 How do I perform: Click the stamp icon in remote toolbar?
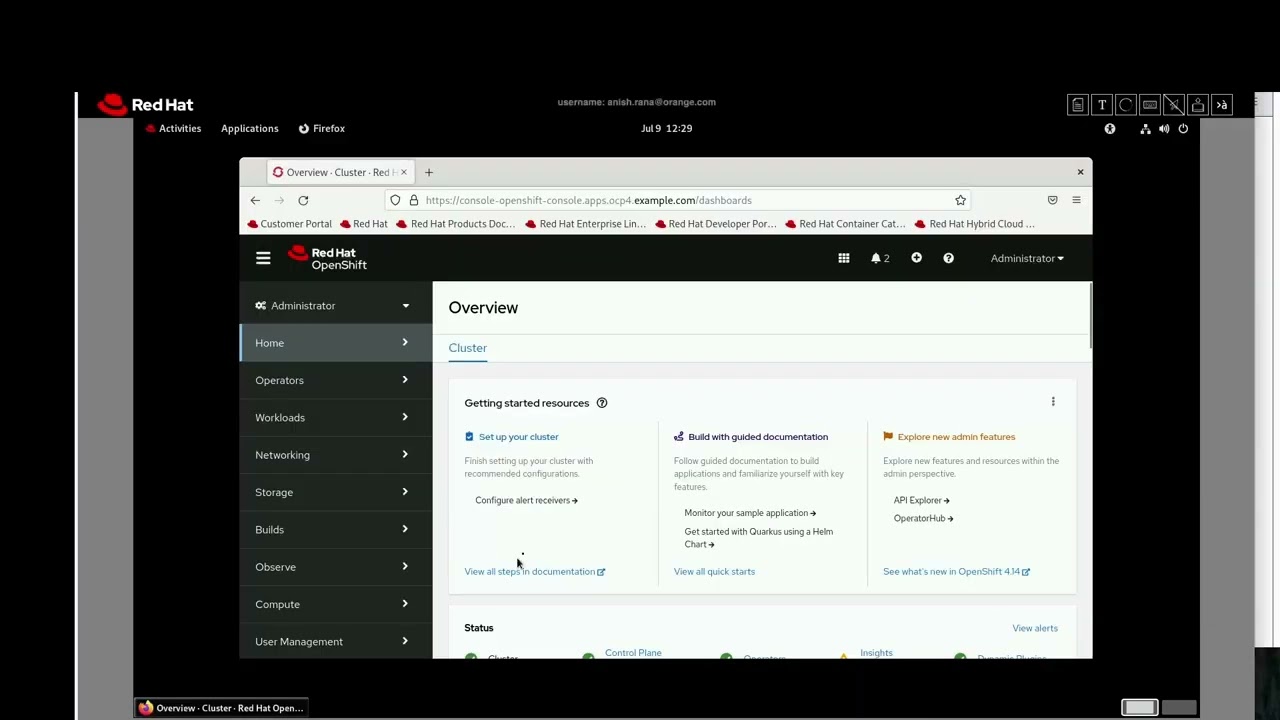(1197, 105)
